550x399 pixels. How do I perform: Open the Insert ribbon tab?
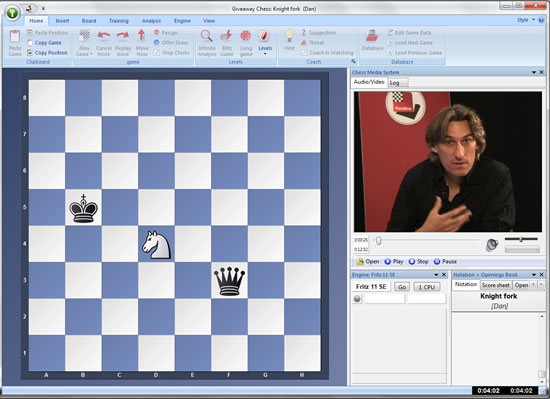(x=62, y=21)
